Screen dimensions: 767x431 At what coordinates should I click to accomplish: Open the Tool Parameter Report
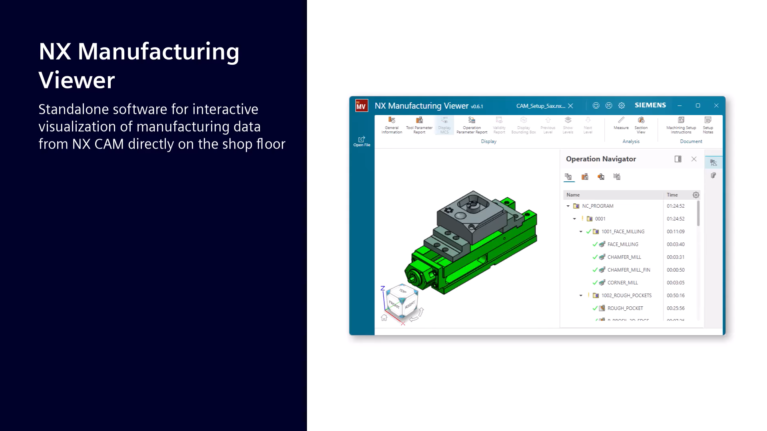[x=418, y=125]
